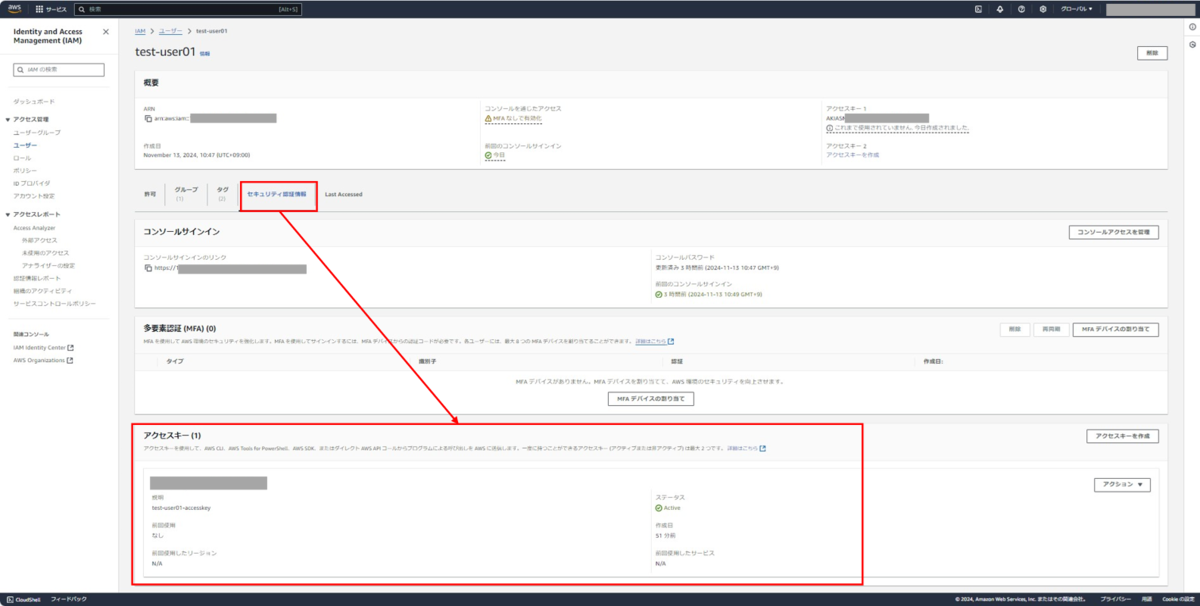1200x606 pixels.
Task: Click the MFA なしで有効化 warning status
Action: point(513,118)
